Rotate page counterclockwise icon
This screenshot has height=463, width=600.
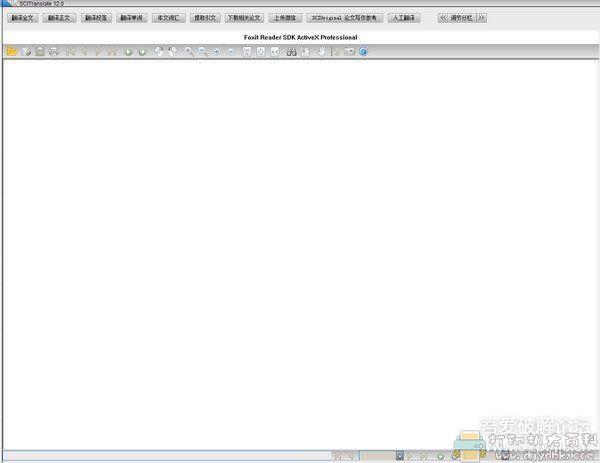(x=173, y=51)
